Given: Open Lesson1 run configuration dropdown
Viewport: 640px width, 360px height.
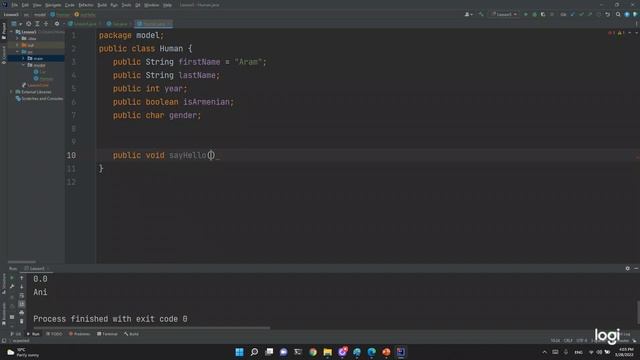Looking at the screenshot, I should pos(504,14).
